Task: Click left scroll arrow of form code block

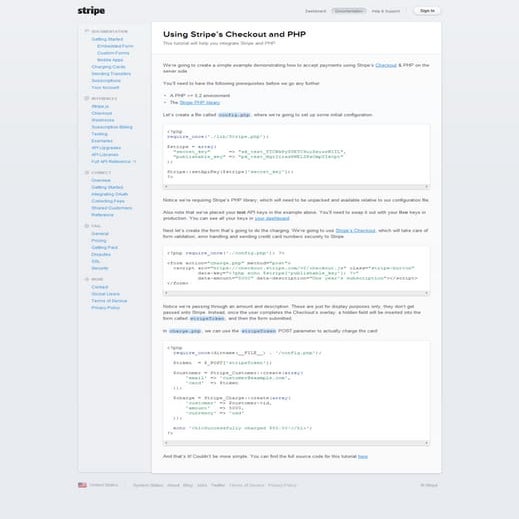Action: [166, 293]
